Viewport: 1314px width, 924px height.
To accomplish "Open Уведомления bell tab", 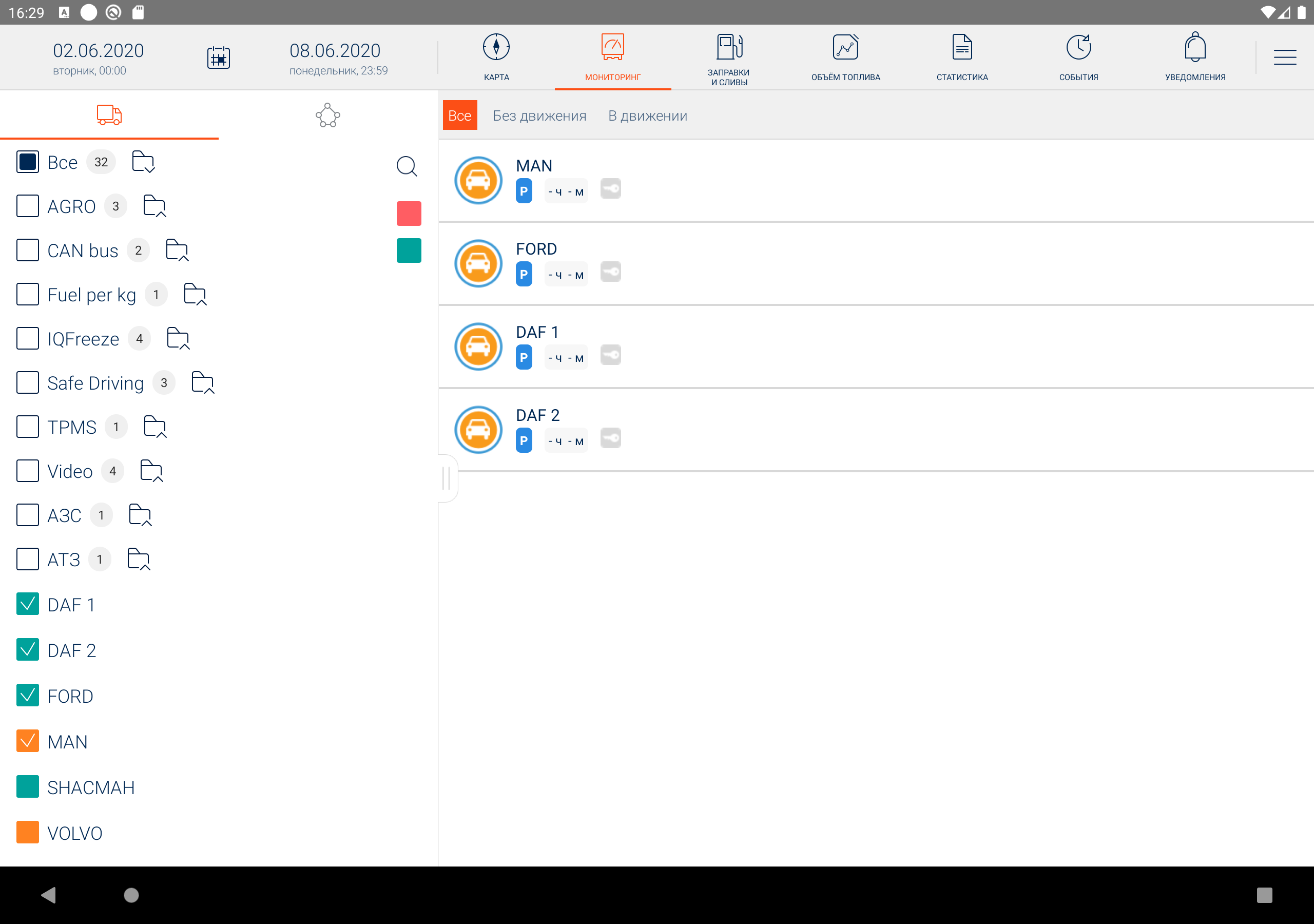I will [1195, 57].
